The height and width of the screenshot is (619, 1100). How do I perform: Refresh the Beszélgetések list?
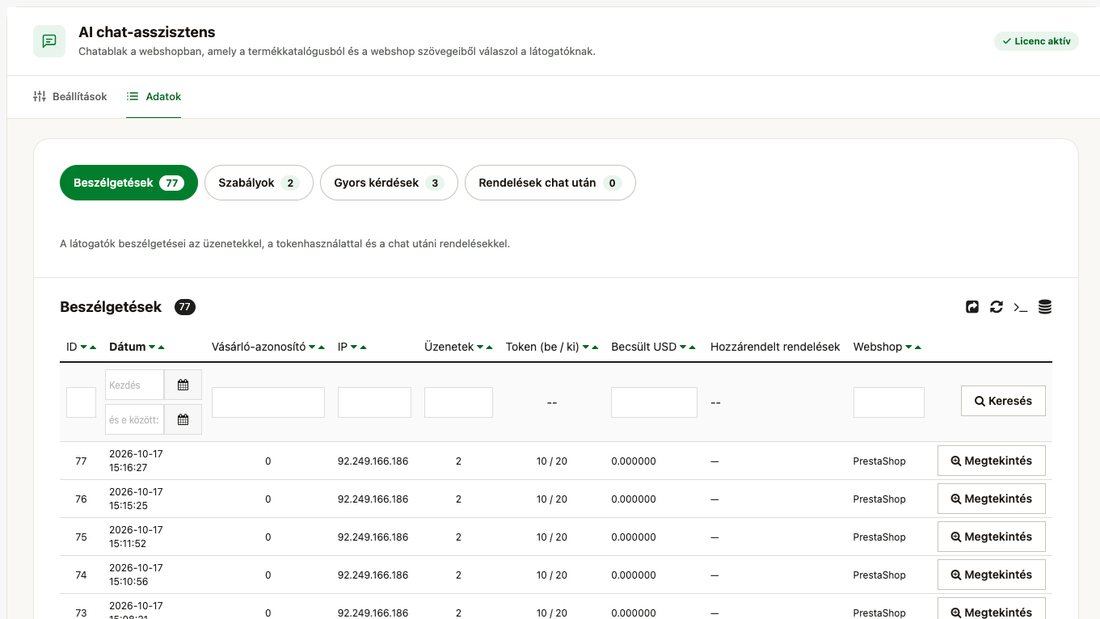pyautogui.click(x=996, y=307)
